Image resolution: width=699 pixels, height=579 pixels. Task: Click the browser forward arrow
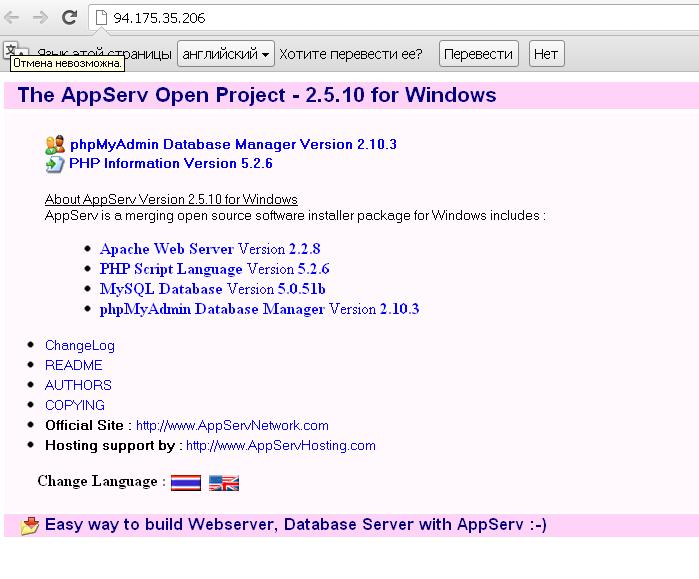pyautogui.click(x=41, y=17)
